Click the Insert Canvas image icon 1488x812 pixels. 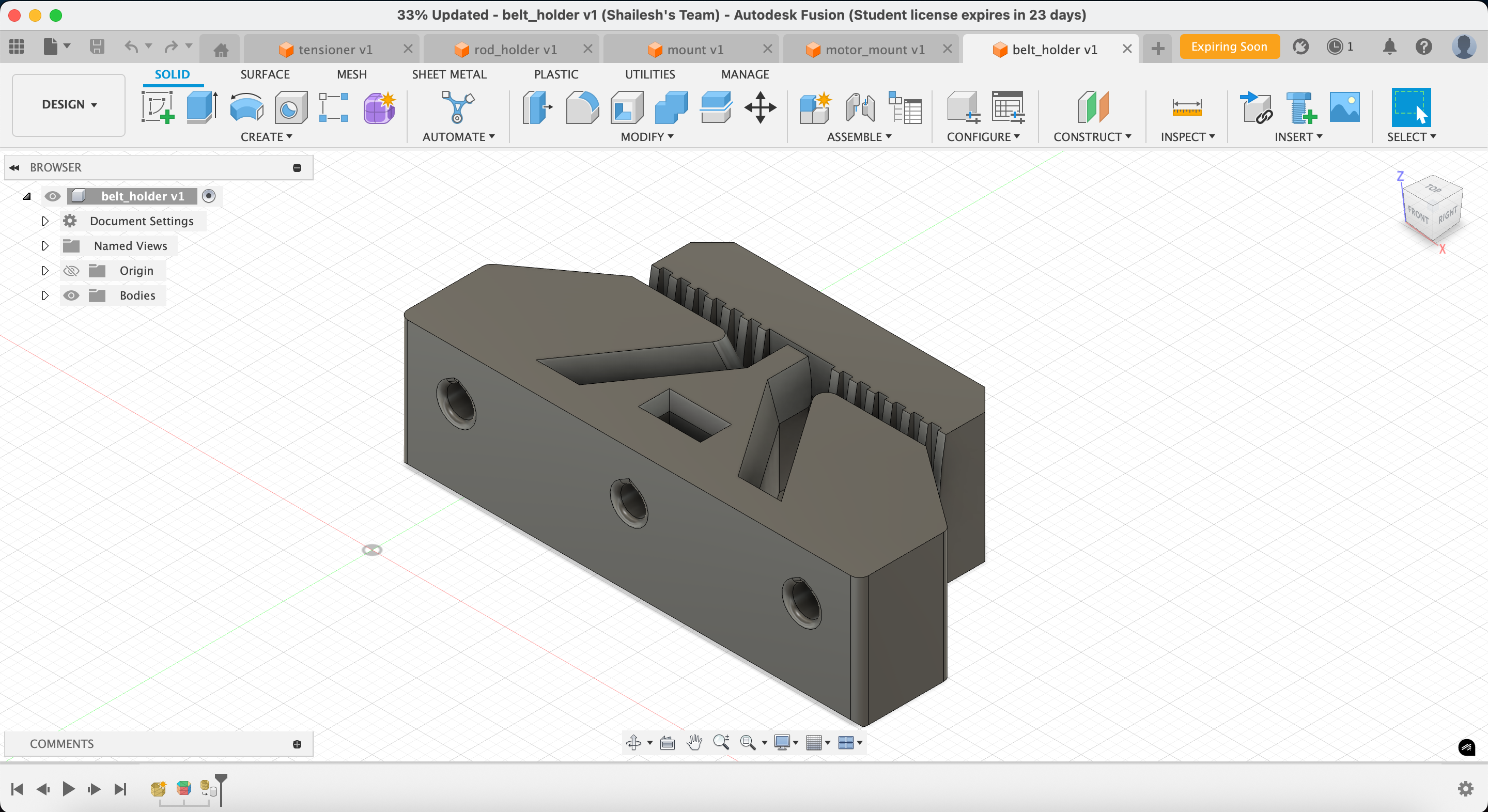click(1345, 107)
